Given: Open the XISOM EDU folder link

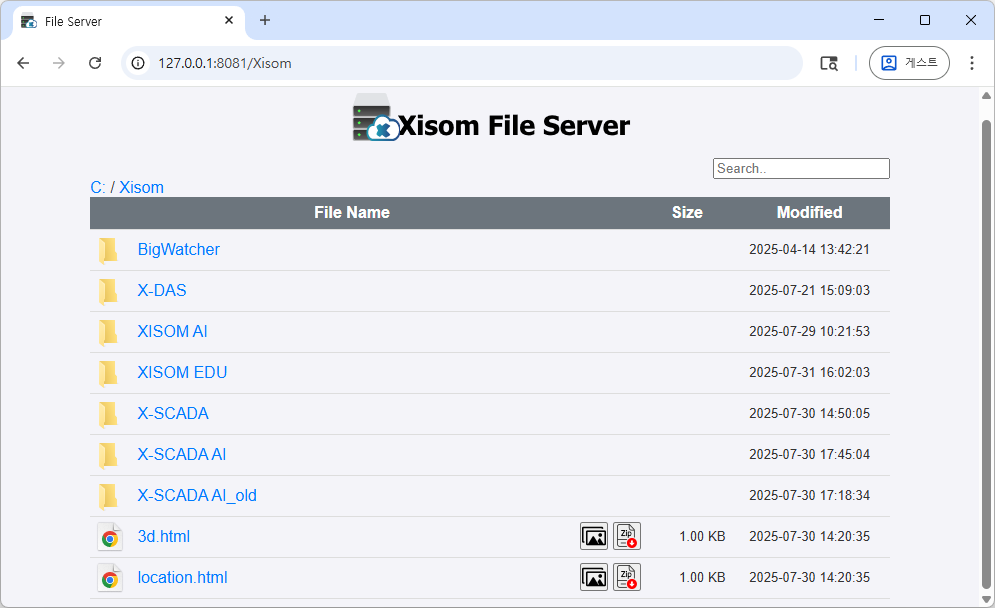Looking at the screenshot, I should [x=182, y=373].
